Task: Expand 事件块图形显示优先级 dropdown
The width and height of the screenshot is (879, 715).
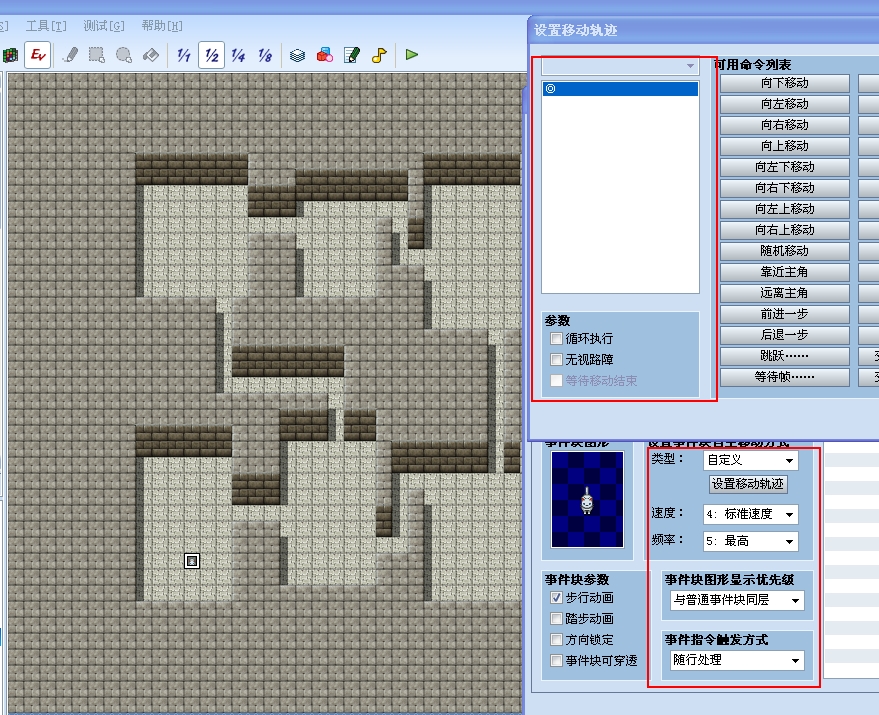Action: (737, 600)
